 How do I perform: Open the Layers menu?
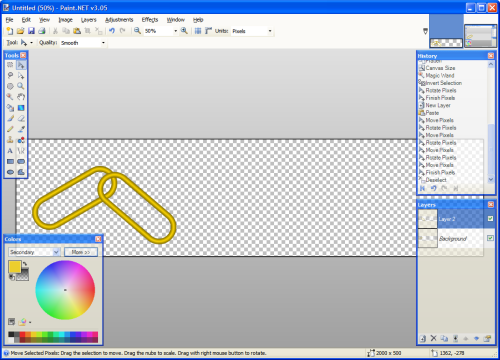pyautogui.click(x=88, y=20)
